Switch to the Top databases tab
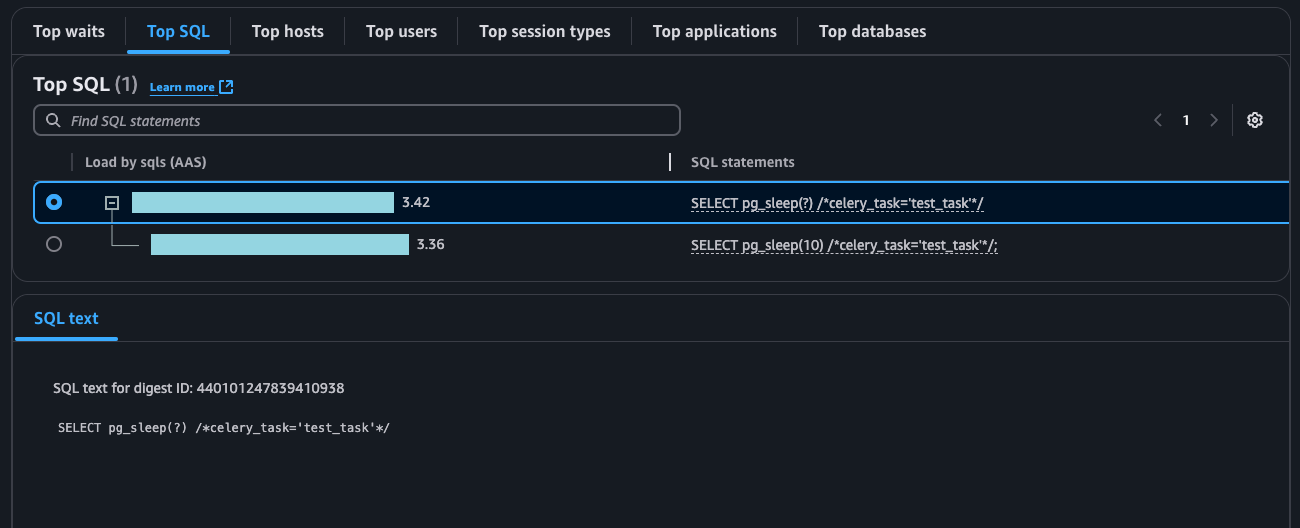This screenshot has height=528, width=1300. point(873,31)
